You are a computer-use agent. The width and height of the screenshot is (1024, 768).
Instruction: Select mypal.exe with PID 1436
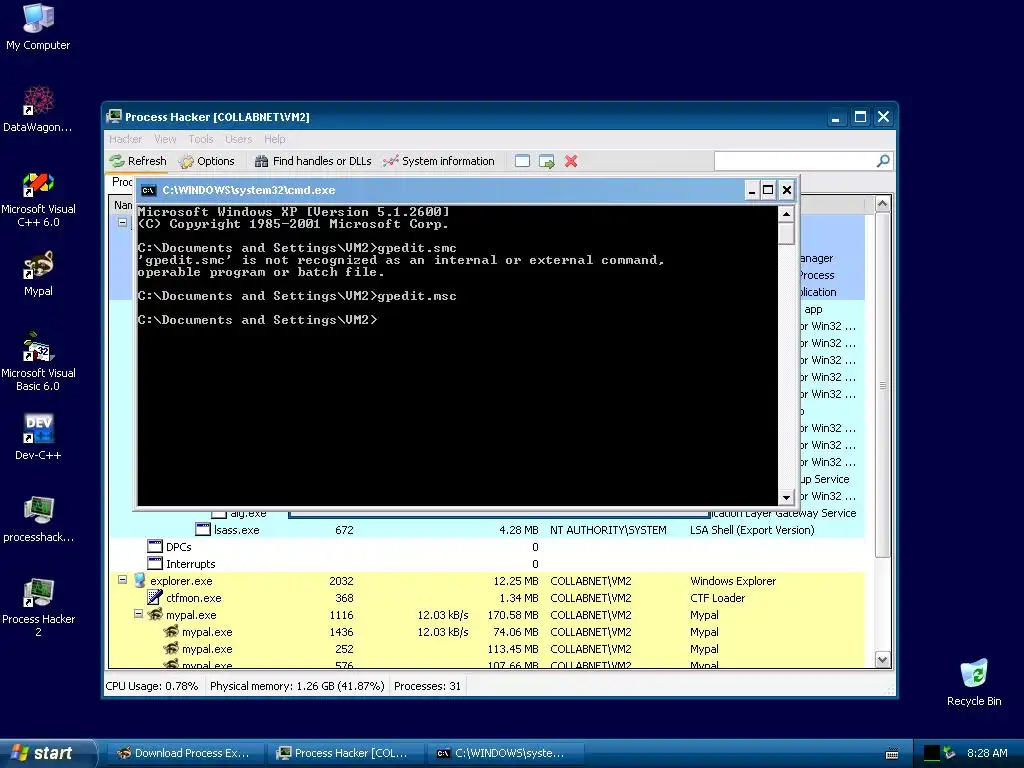487,632
